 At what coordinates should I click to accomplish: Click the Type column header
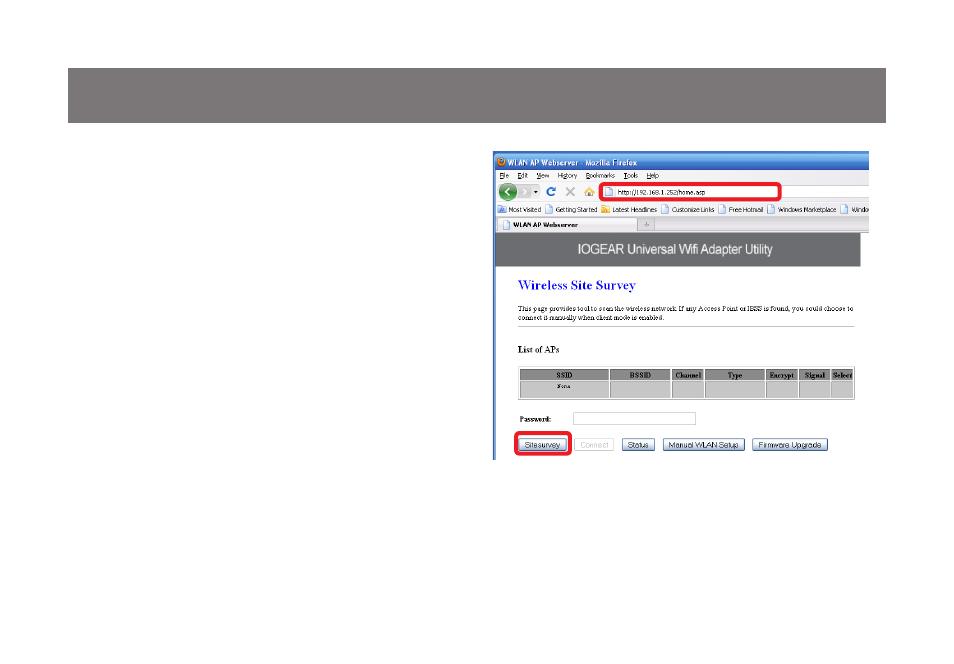735,375
